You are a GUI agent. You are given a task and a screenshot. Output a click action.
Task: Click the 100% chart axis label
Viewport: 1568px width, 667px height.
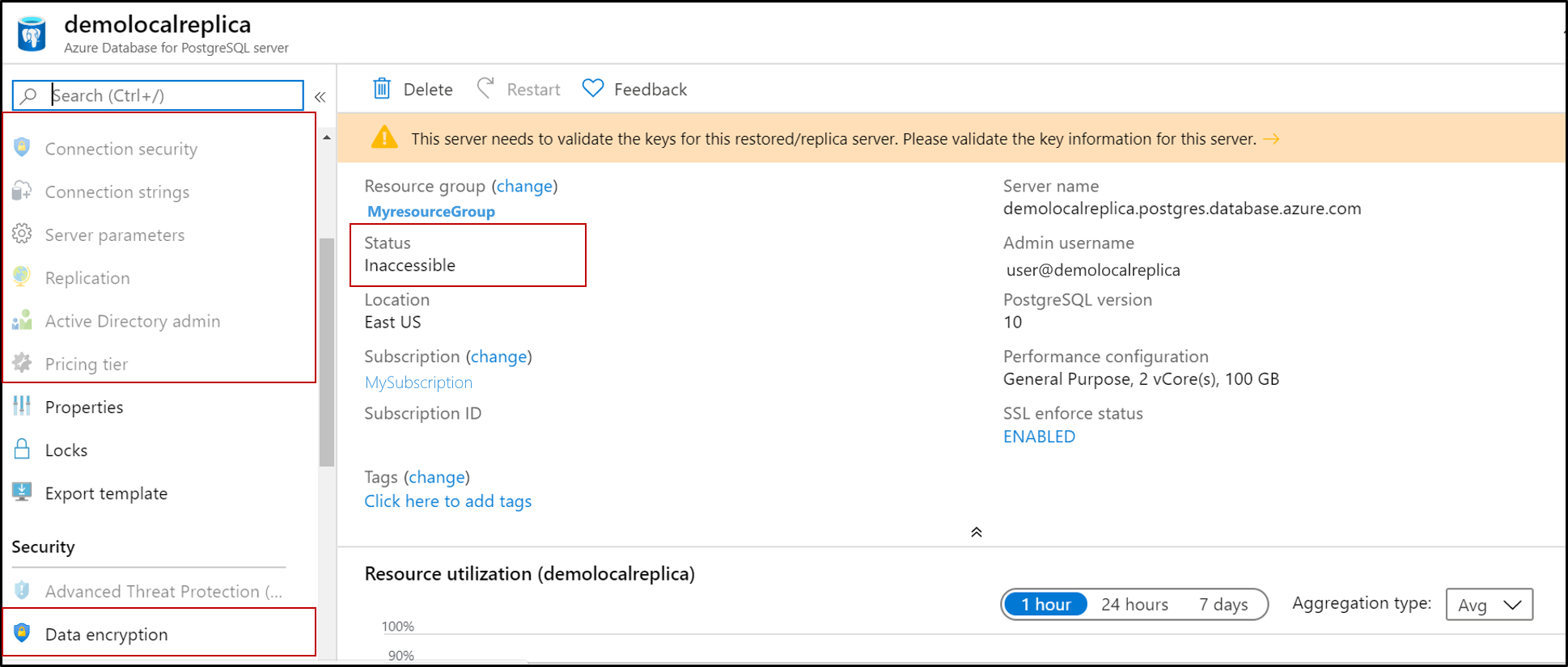point(397,627)
